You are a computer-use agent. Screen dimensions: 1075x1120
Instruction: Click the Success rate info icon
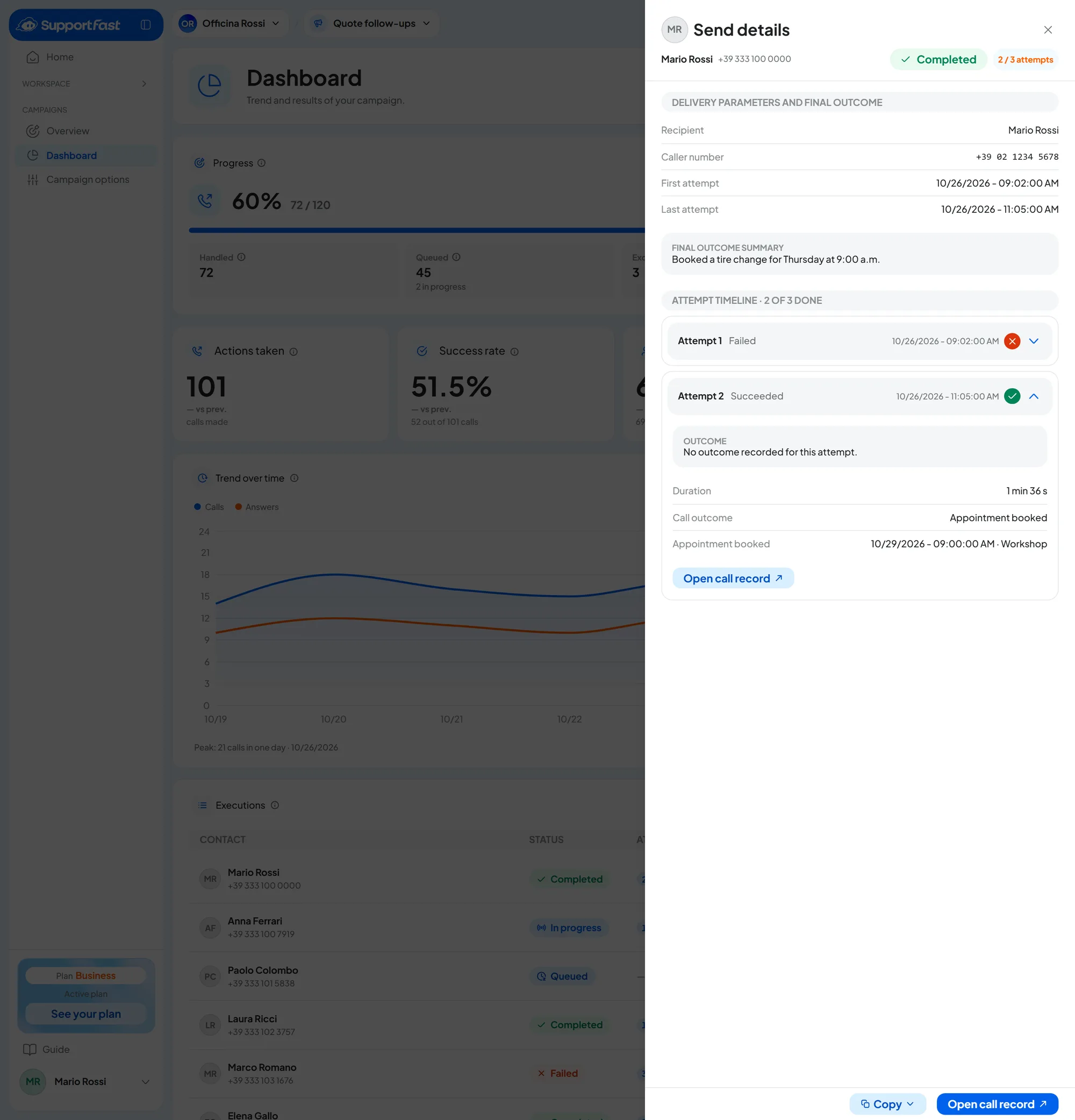coord(514,352)
